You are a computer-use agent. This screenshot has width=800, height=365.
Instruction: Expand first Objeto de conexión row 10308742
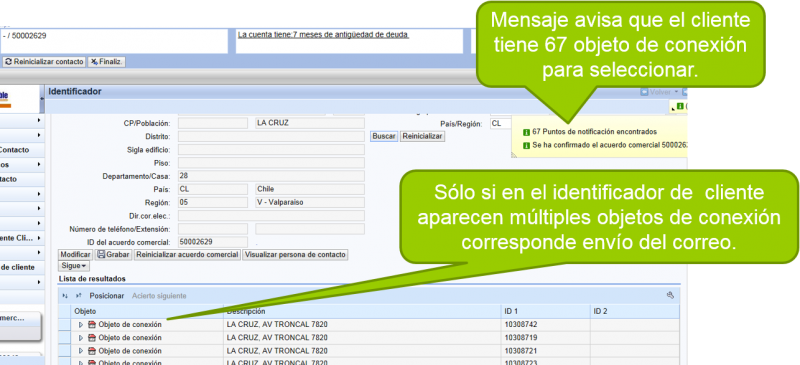(x=81, y=325)
